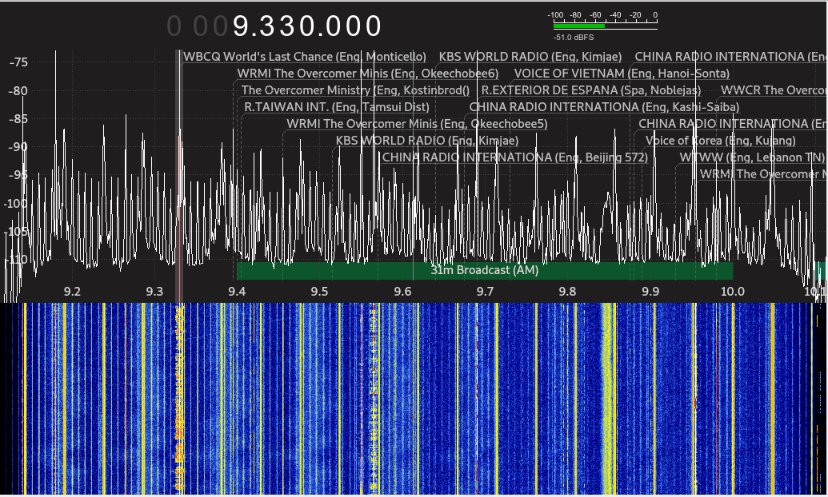Click the 10.0 frequency axis label

pyautogui.click(x=732, y=292)
